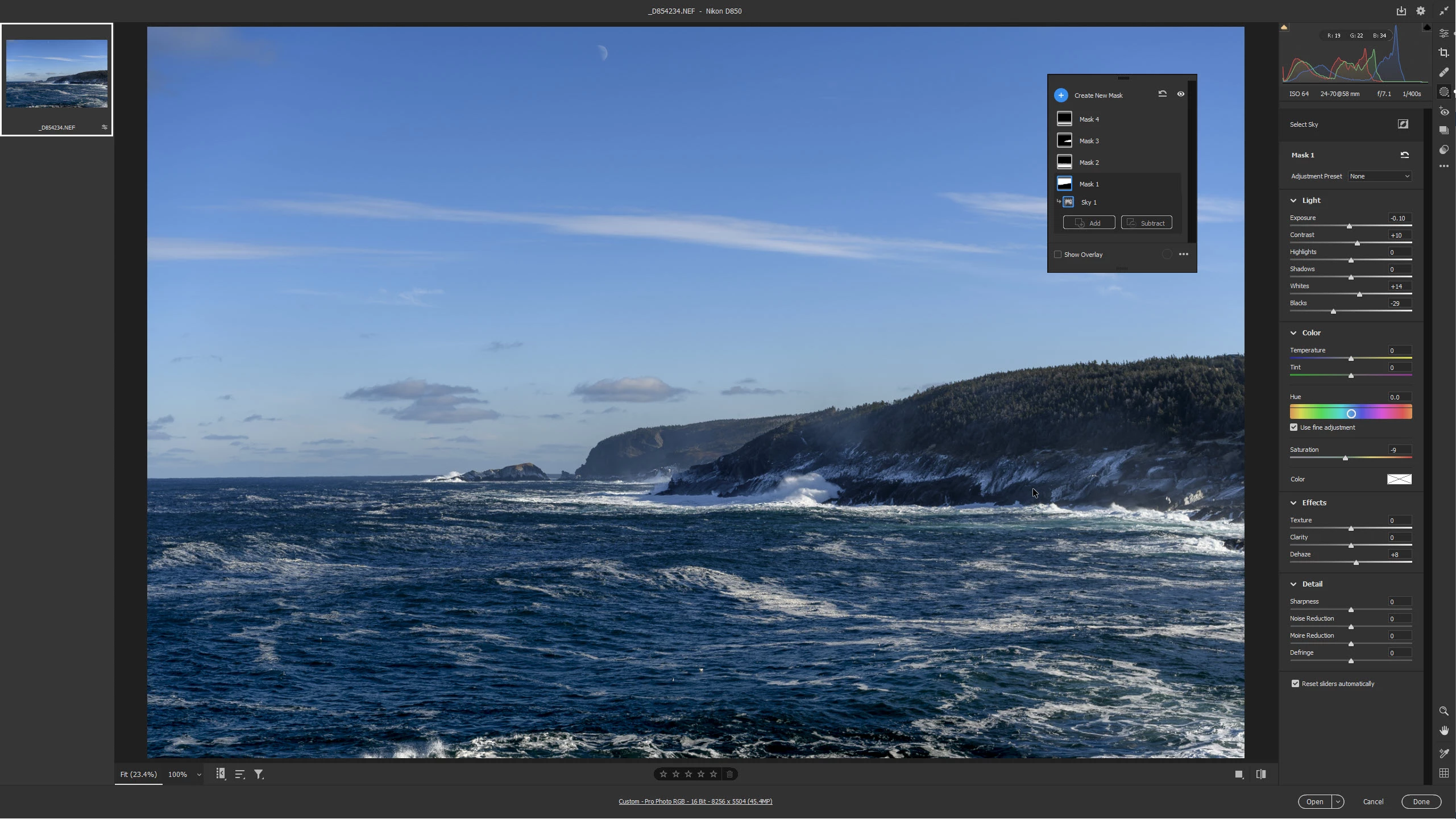Click the Subtract mask button
Viewport: 1456px width, 819px height.
click(1146, 223)
